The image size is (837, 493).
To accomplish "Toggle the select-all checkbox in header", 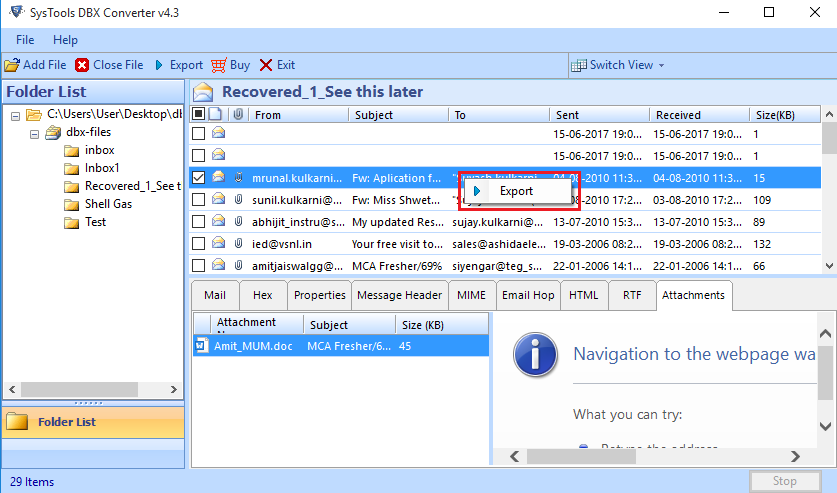I will point(199,114).
